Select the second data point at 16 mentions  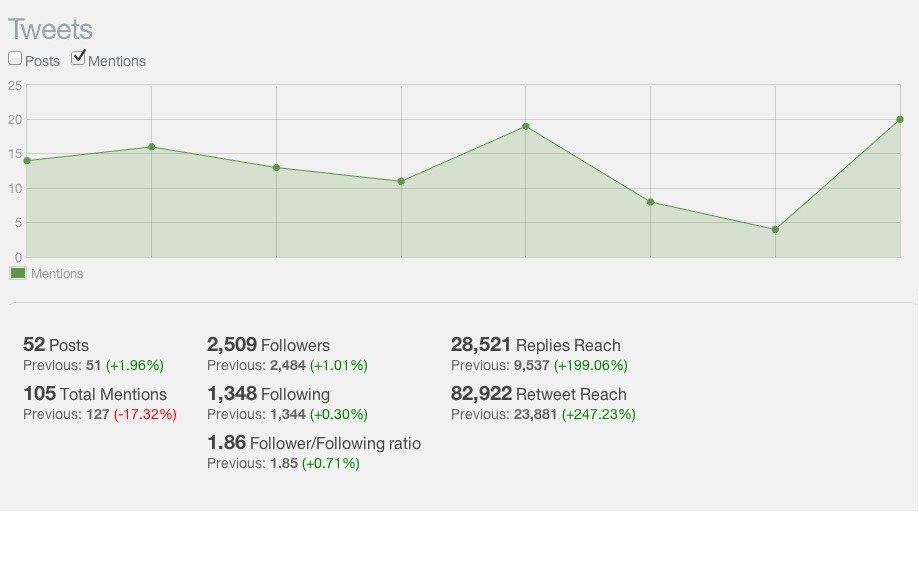click(152, 147)
